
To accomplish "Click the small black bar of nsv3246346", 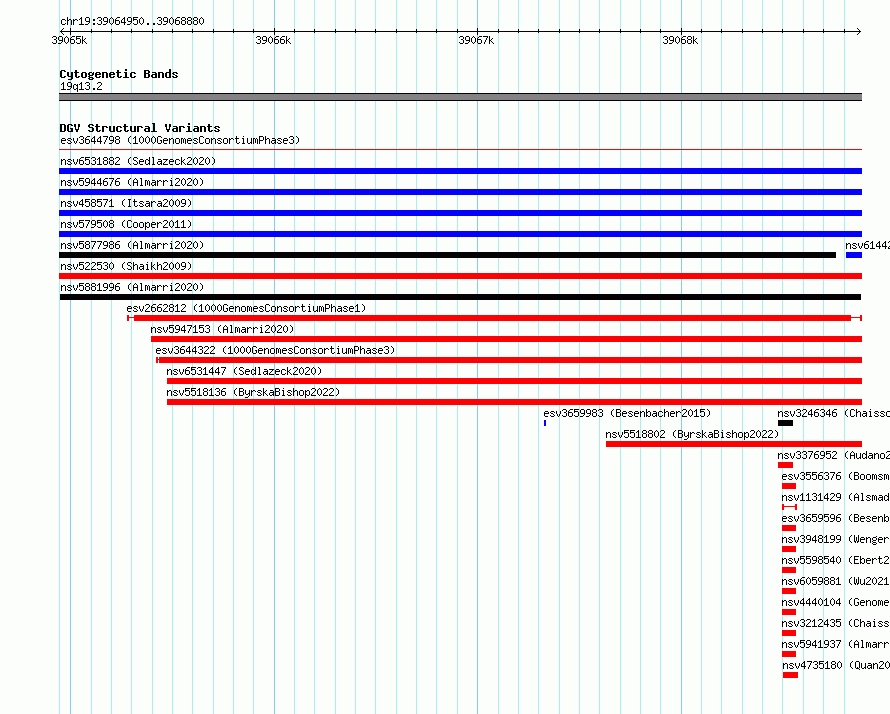I will pyautogui.click(x=786, y=423).
